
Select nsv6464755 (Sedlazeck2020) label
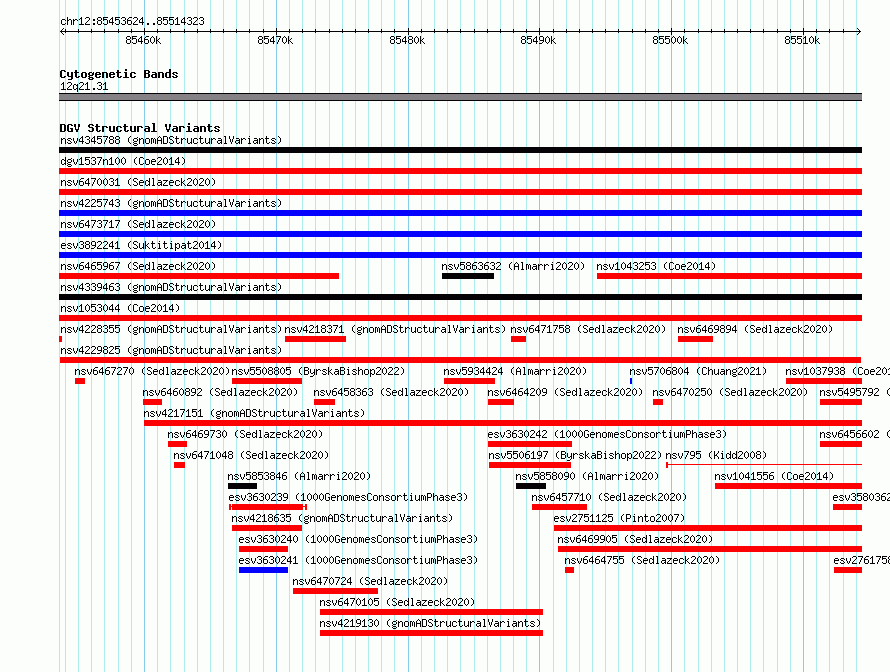coord(642,560)
